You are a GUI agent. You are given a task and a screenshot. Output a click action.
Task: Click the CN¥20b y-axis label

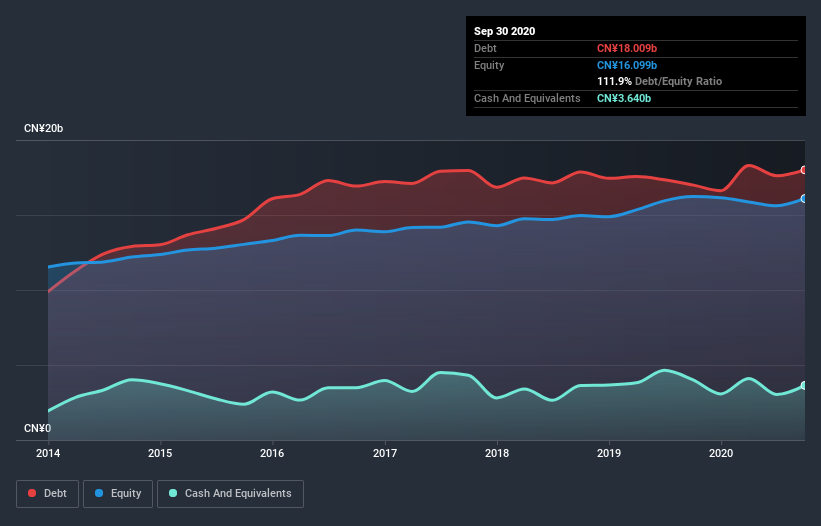pyautogui.click(x=43, y=129)
